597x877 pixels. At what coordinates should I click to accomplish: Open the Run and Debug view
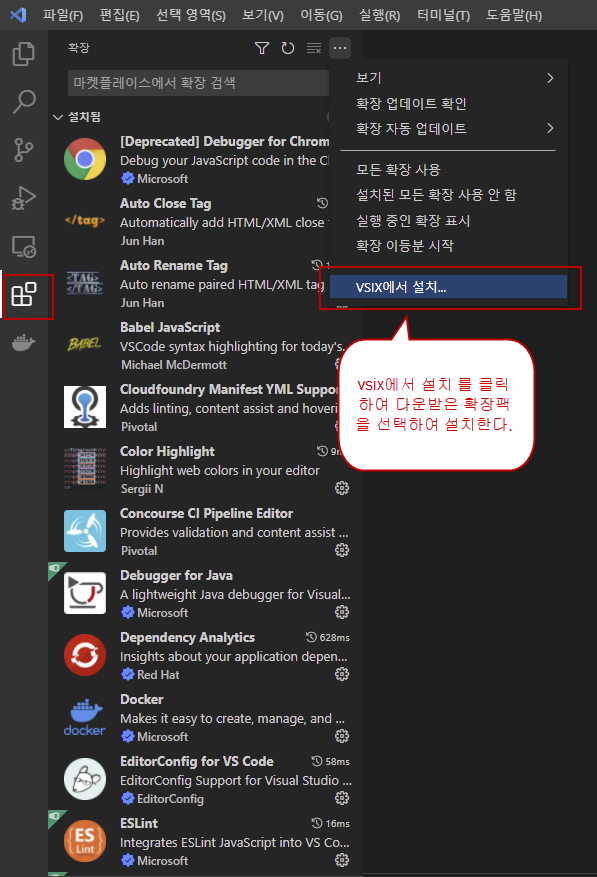23,198
